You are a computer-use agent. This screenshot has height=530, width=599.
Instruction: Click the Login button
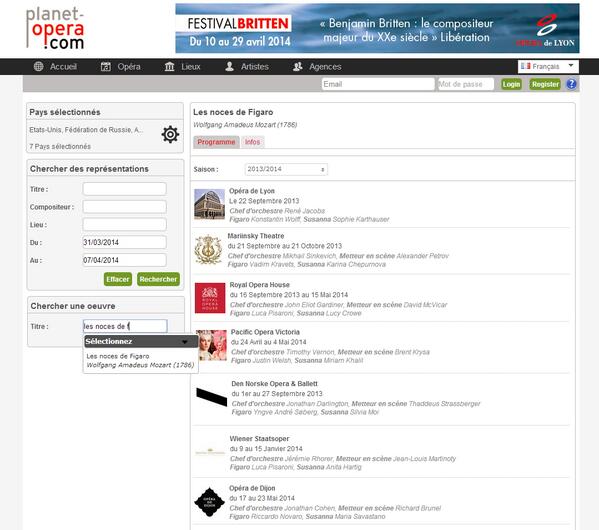click(x=511, y=84)
